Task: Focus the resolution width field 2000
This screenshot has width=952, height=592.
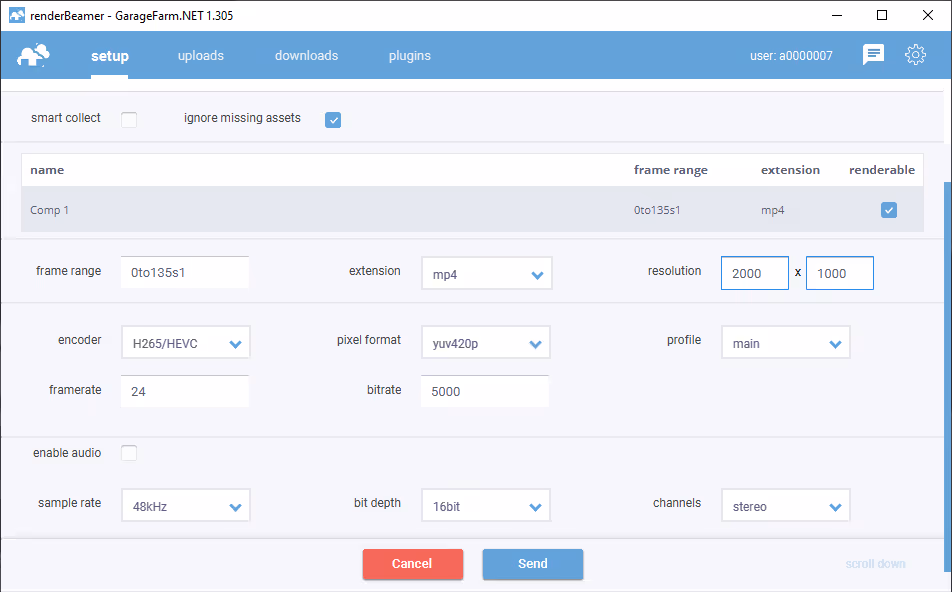Action: [755, 273]
